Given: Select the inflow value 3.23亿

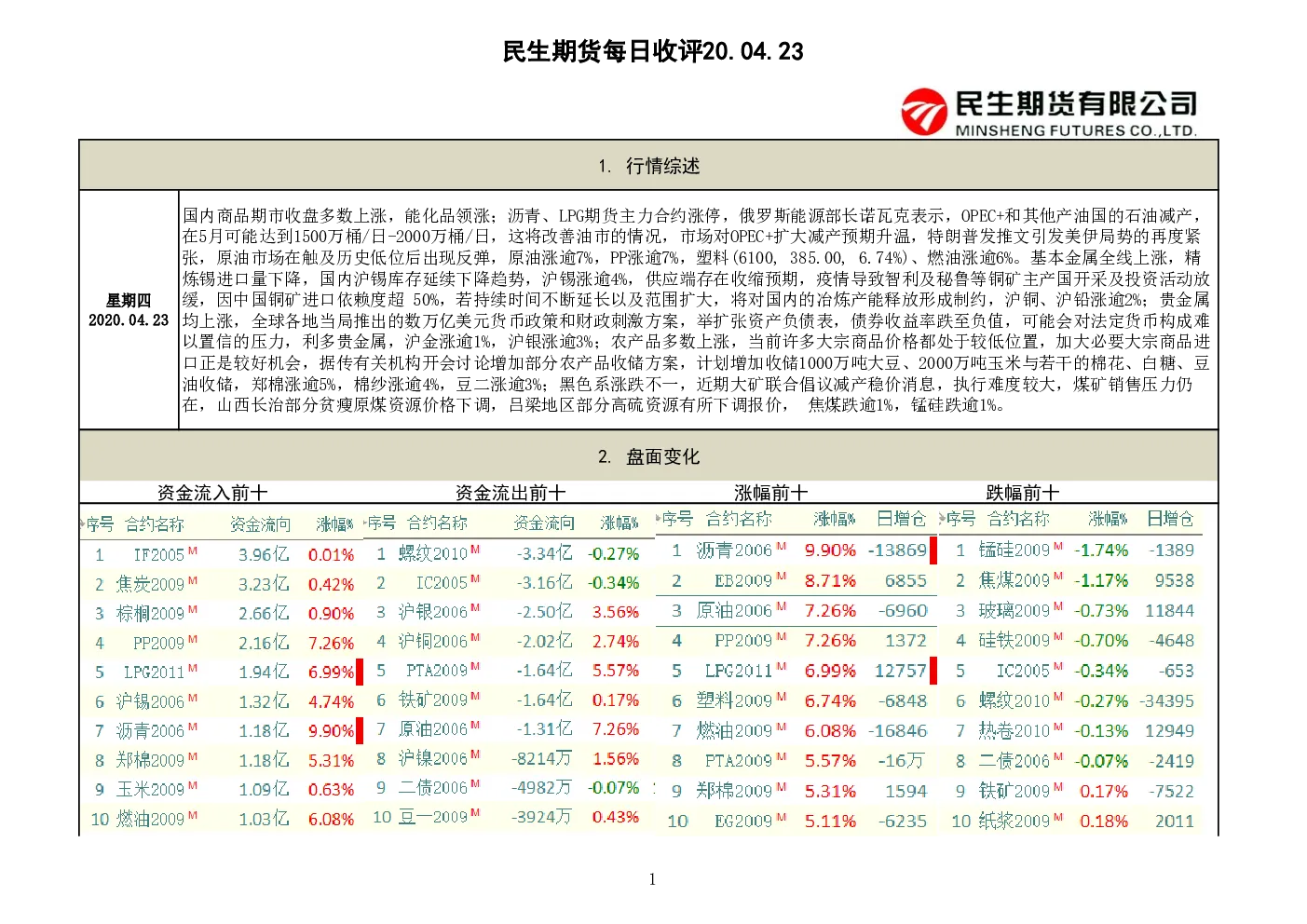Looking at the screenshot, I should [x=264, y=585].
